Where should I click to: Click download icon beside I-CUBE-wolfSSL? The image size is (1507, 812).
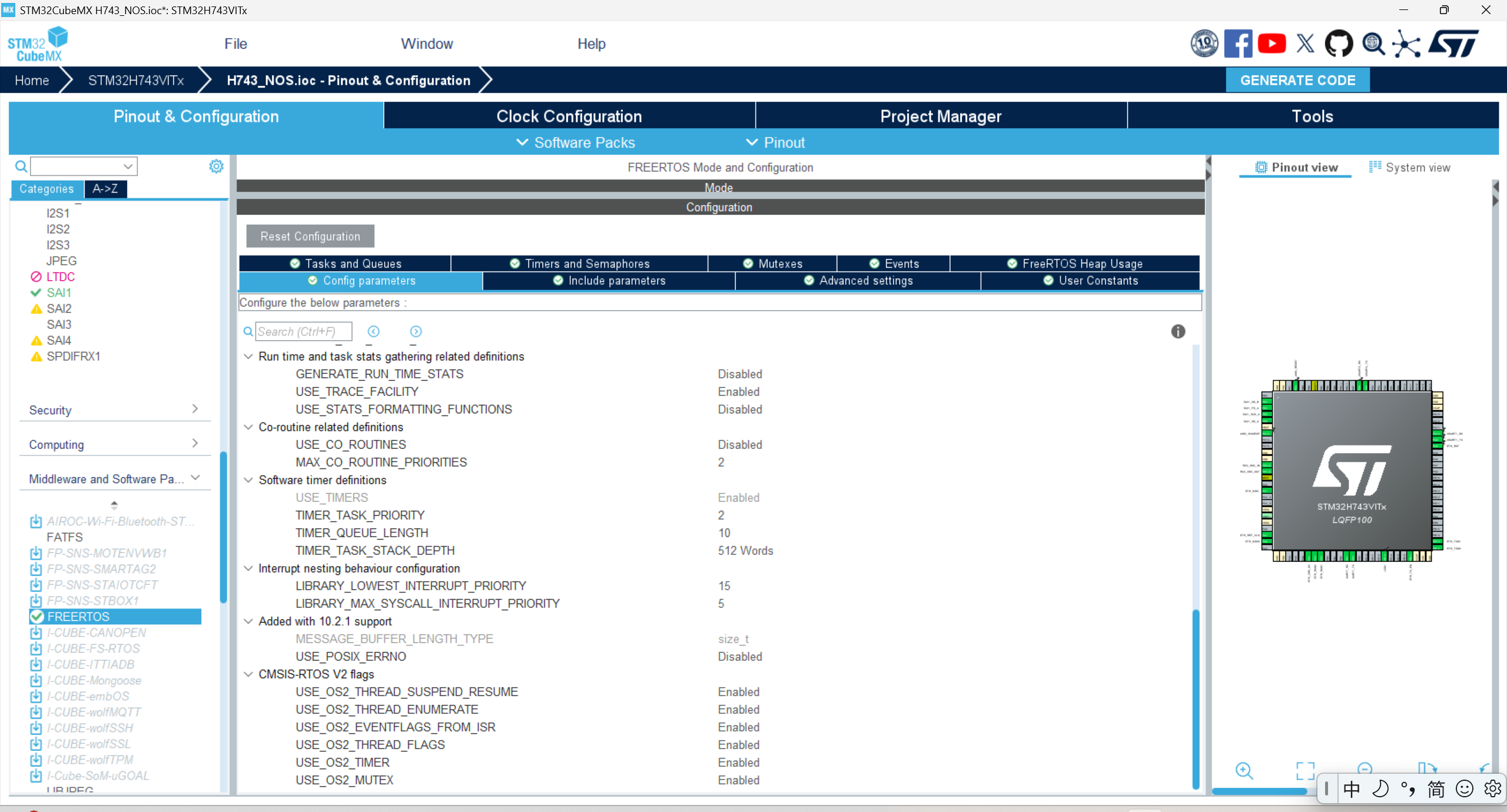pos(36,744)
